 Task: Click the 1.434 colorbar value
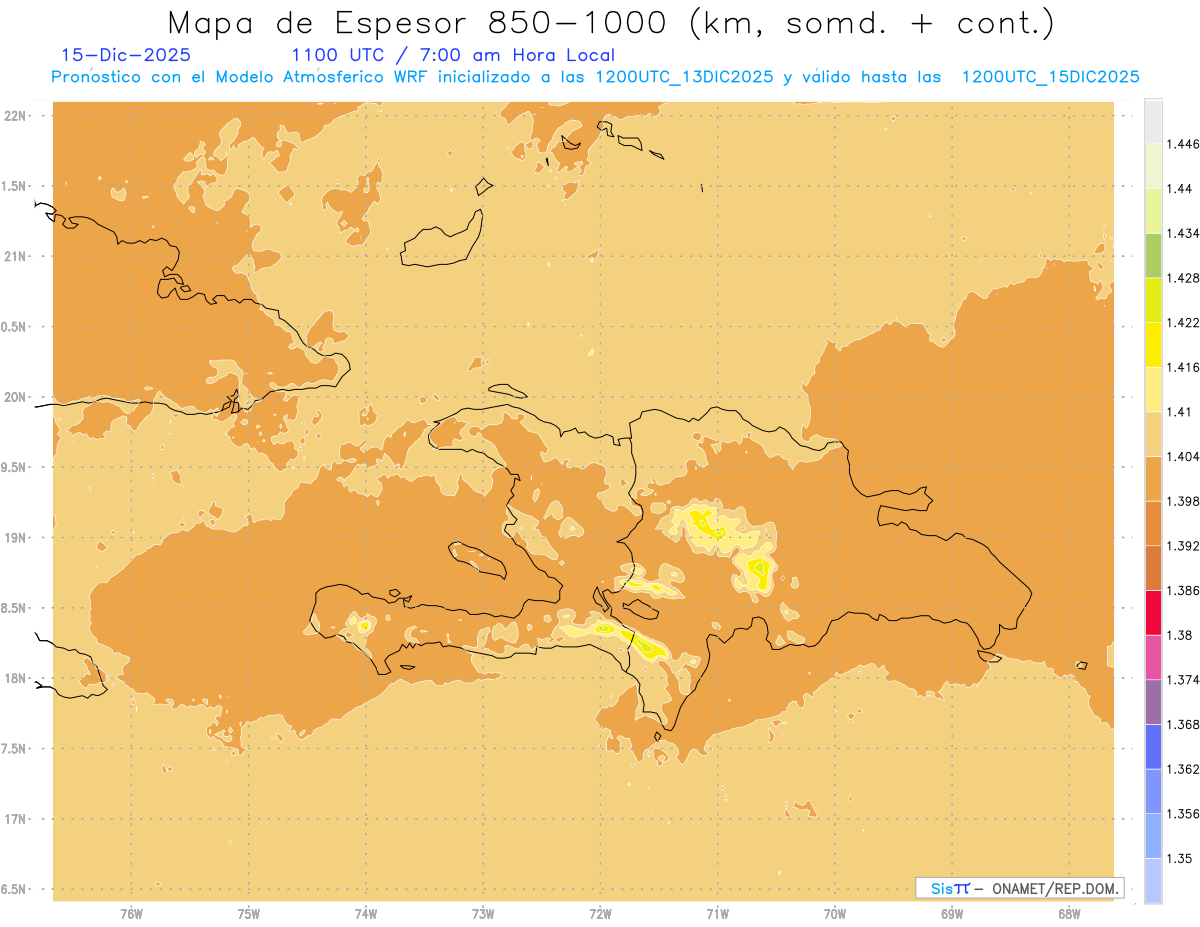pos(1182,233)
